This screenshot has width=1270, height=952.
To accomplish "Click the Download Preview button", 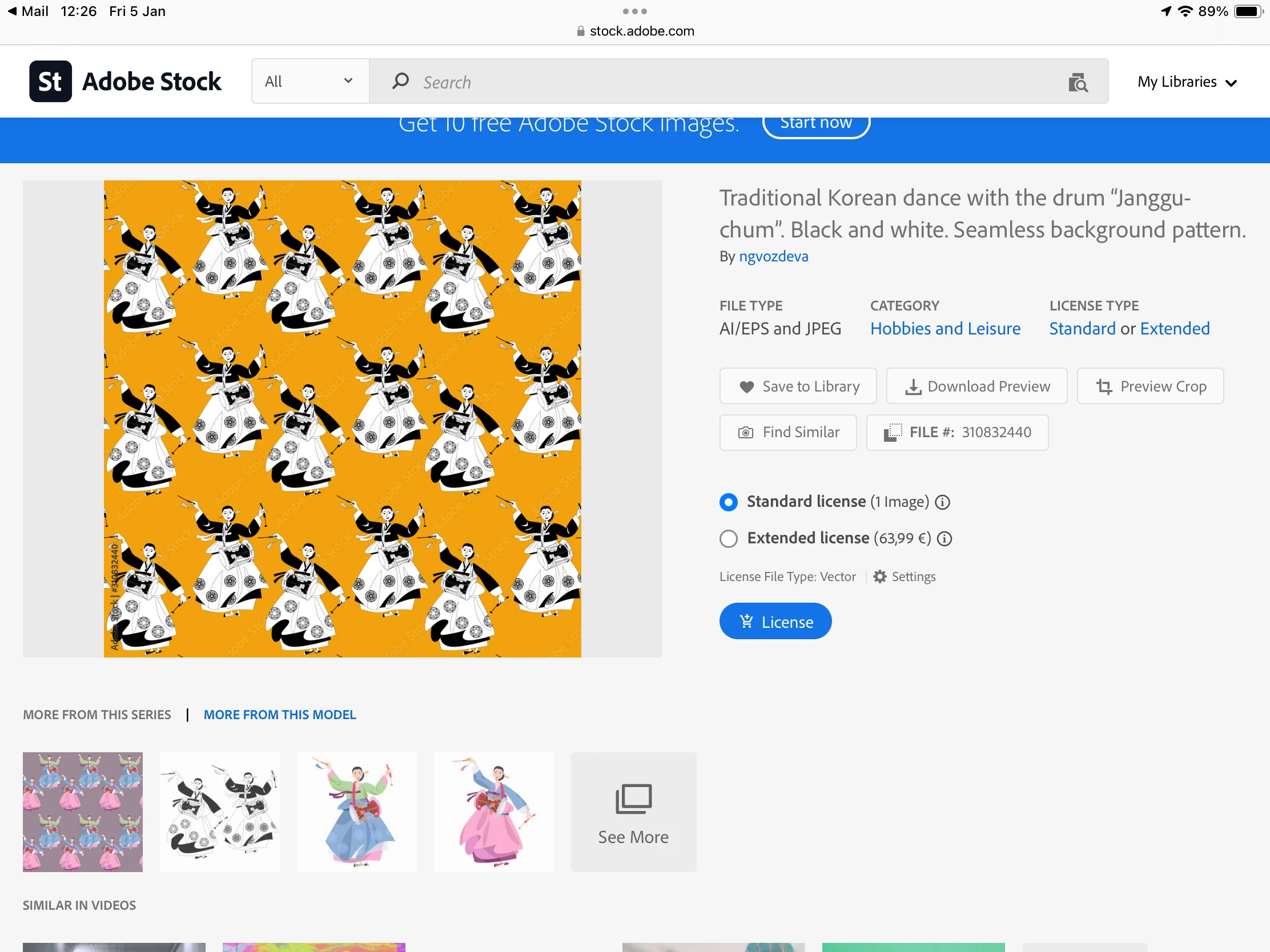I will tap(976, 386).
